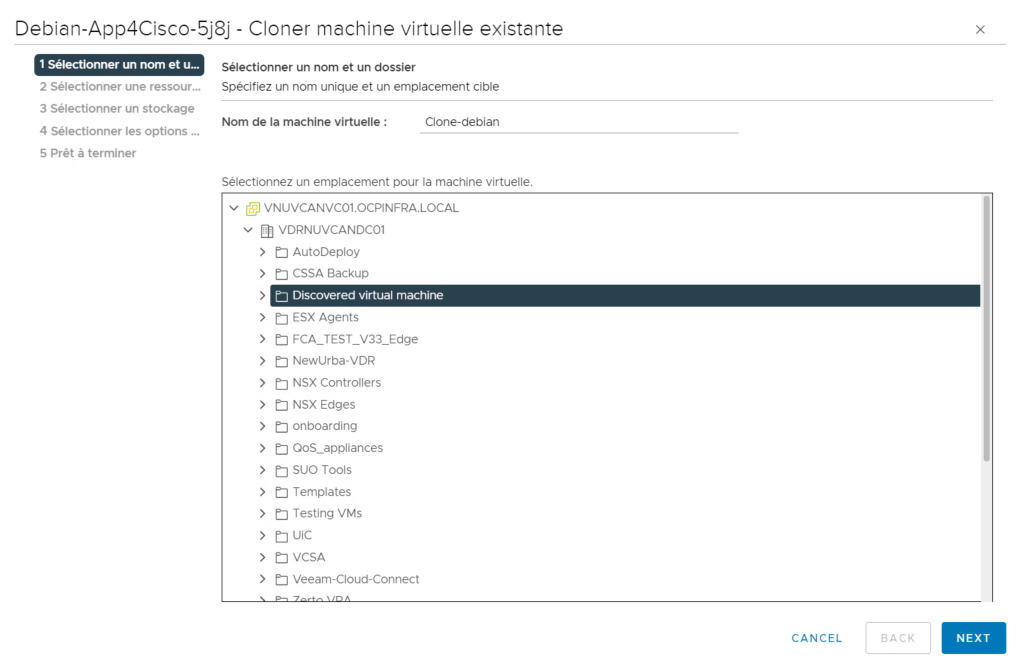Click the VCSA folder icon

tap(281, 558)
